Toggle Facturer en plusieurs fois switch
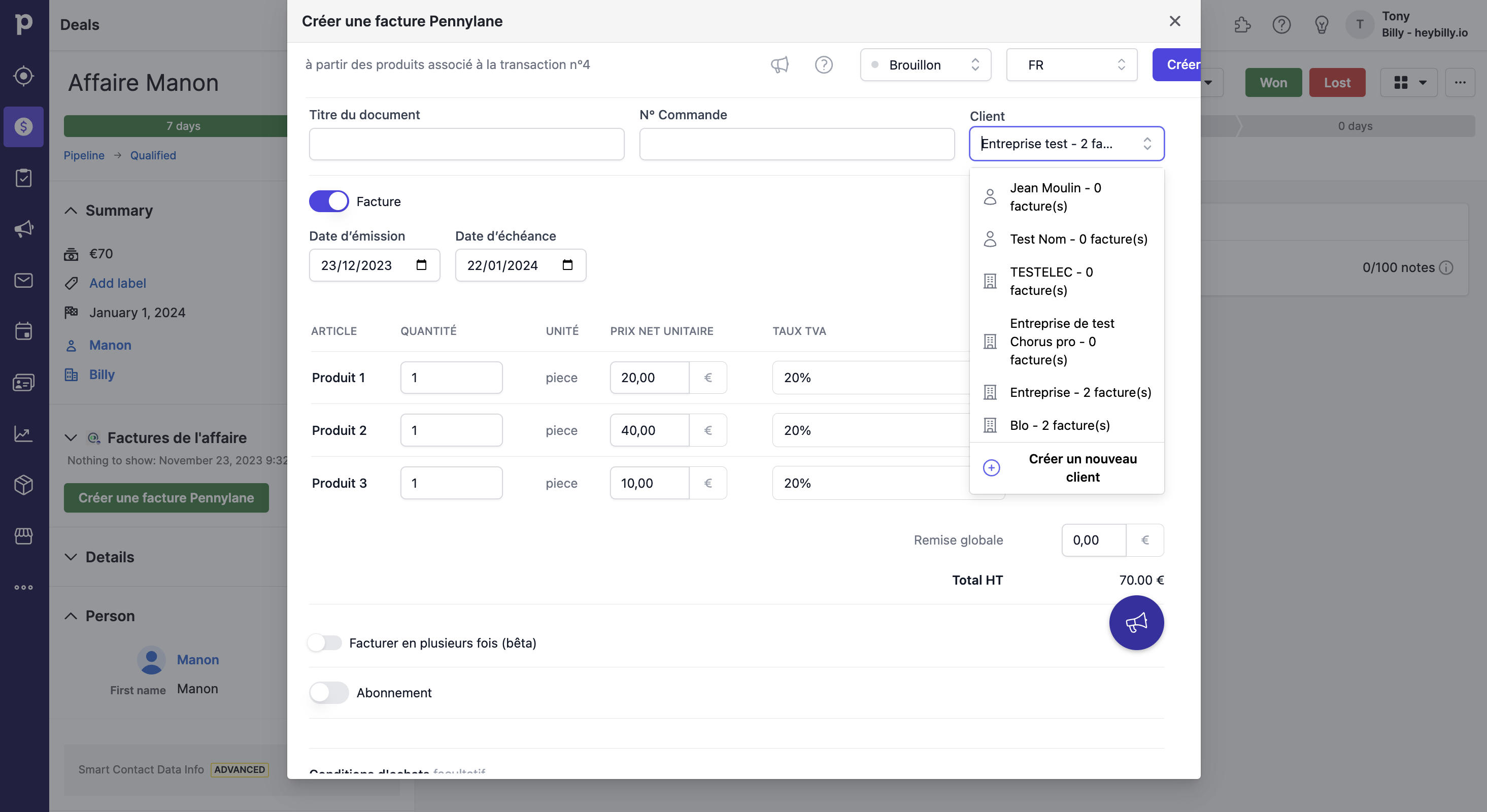 (x=325, y=643)
